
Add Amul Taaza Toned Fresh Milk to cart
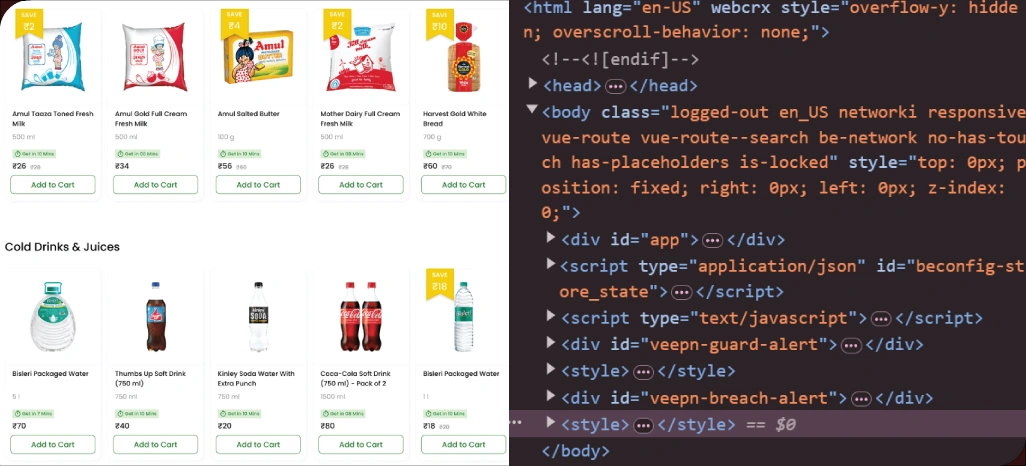click(53, 185)
